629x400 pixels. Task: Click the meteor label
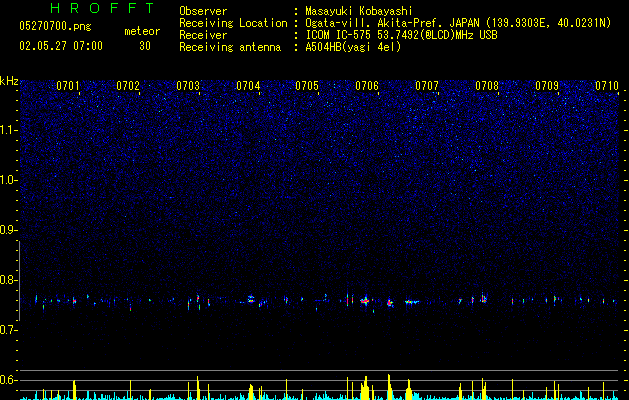click(142, 31)
